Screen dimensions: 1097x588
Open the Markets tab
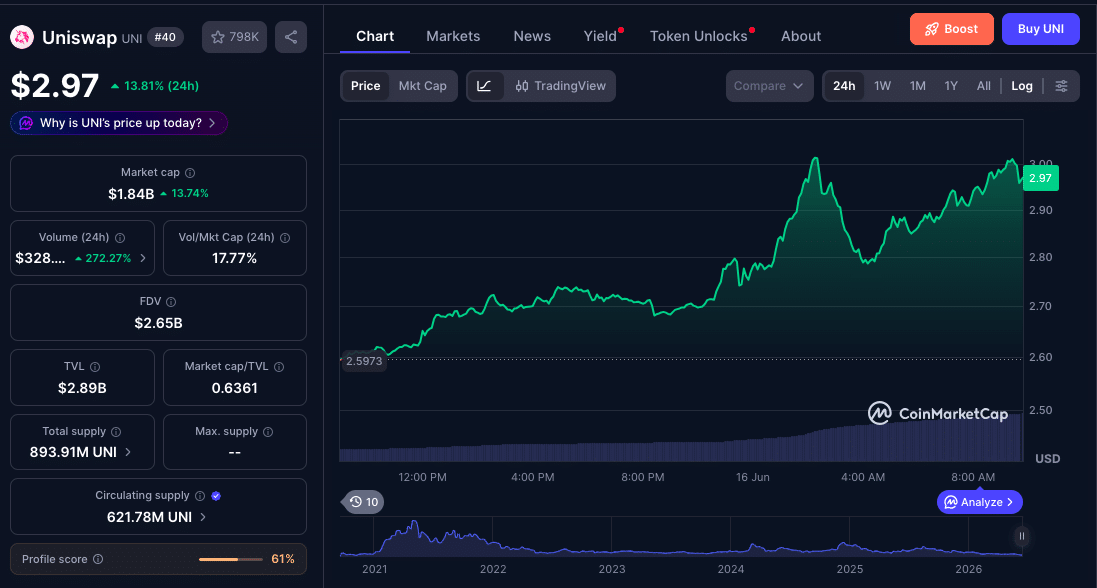pos(453,36)
